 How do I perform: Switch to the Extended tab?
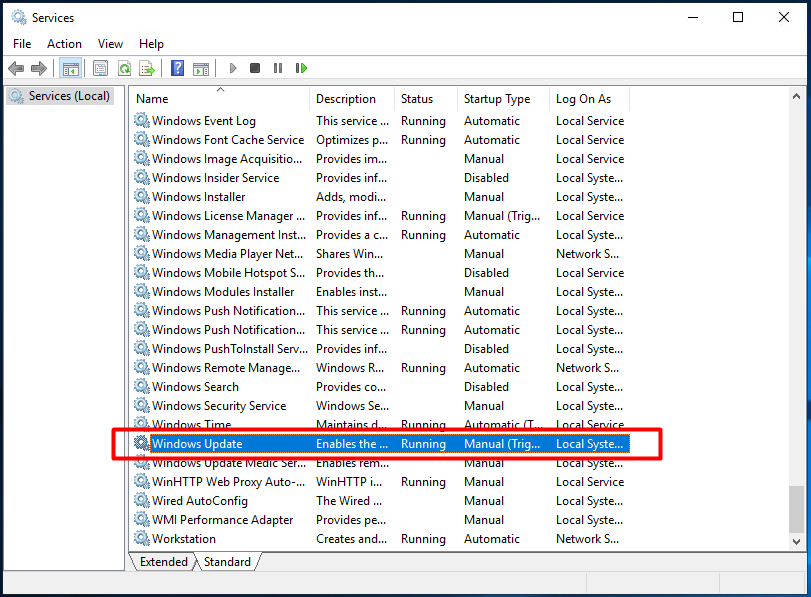[x=163, y=562]
